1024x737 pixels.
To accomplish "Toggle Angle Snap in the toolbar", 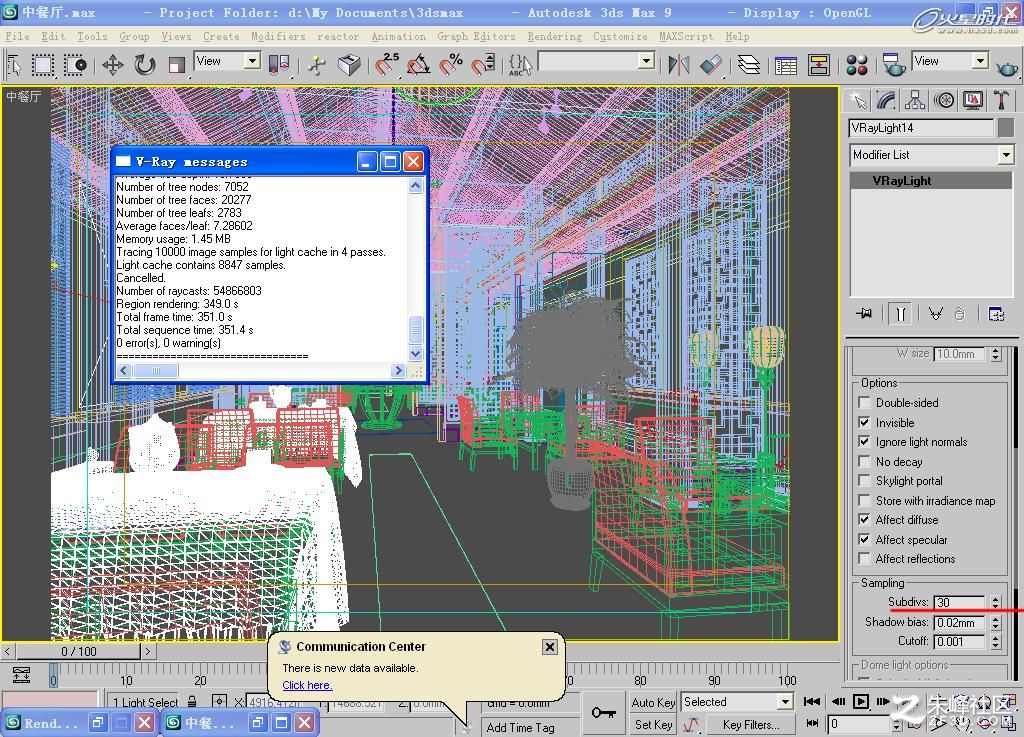I will click(418, 65).
